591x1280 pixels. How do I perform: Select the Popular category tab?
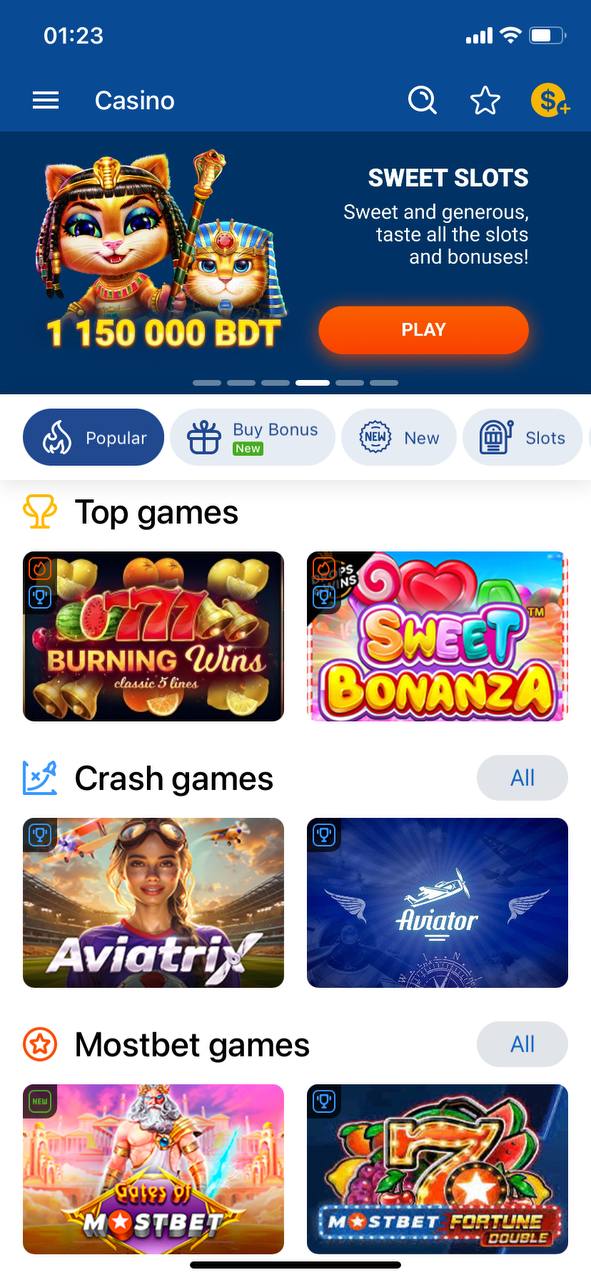(x=93, y=437)
